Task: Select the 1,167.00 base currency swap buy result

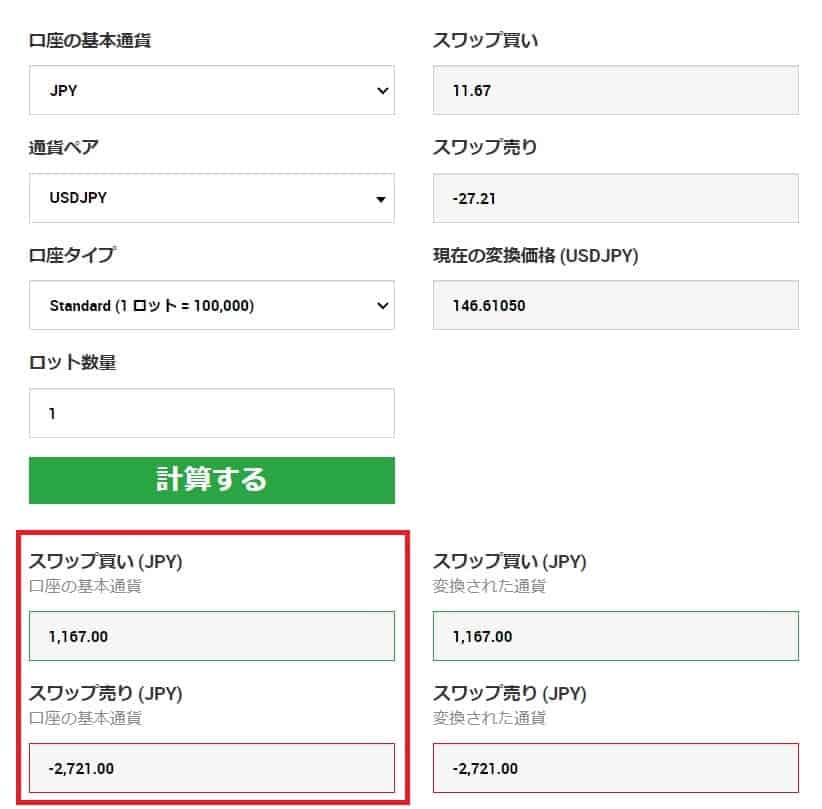Action: pyautogui.click(x=211, y=635)
